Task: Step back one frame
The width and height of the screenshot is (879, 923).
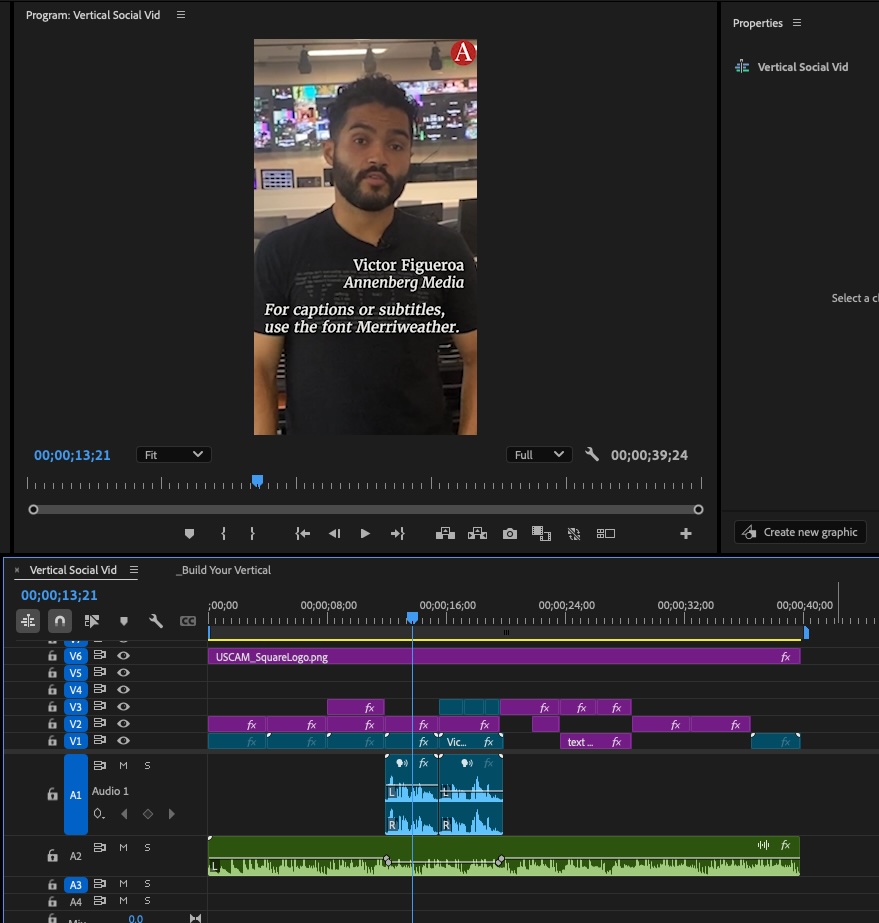Action: pos(334,534)
